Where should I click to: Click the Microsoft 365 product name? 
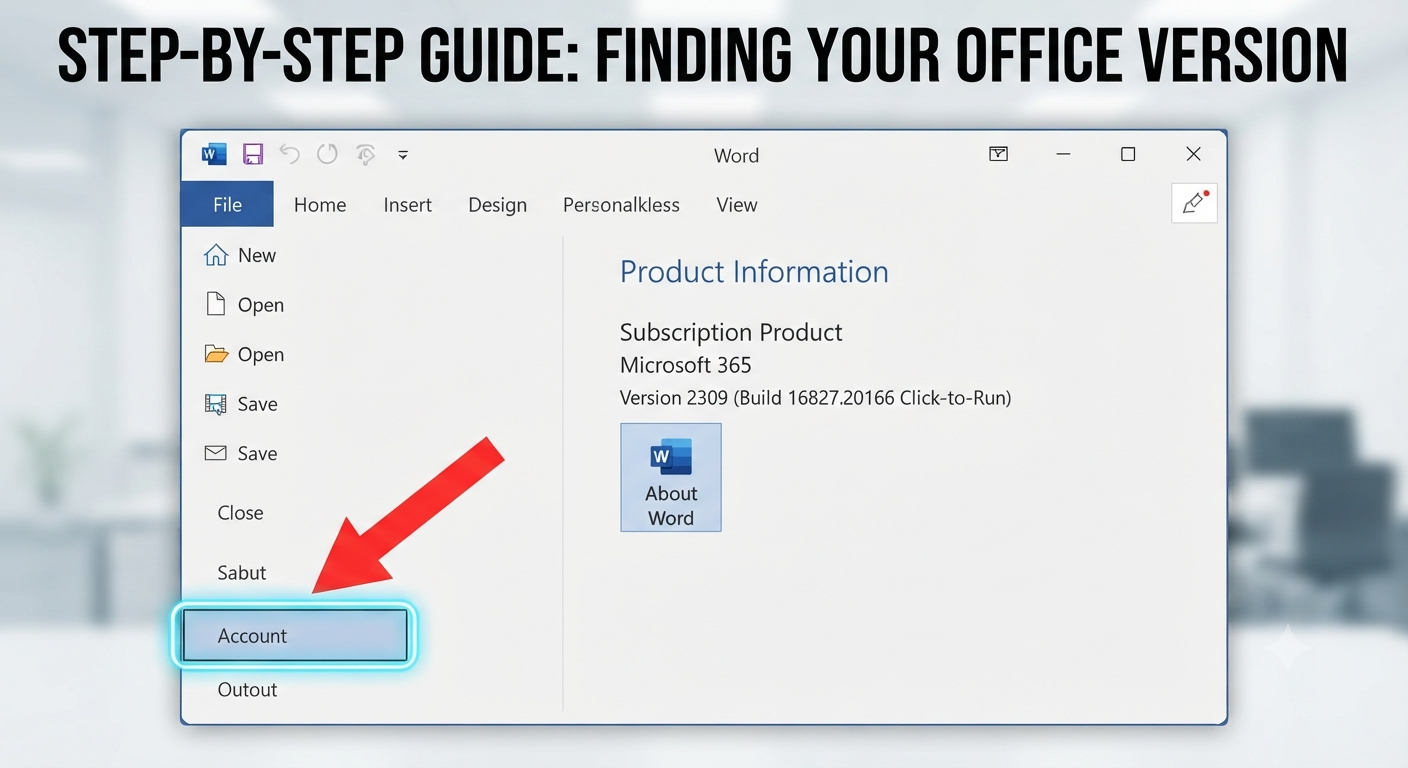coord(686,365)
